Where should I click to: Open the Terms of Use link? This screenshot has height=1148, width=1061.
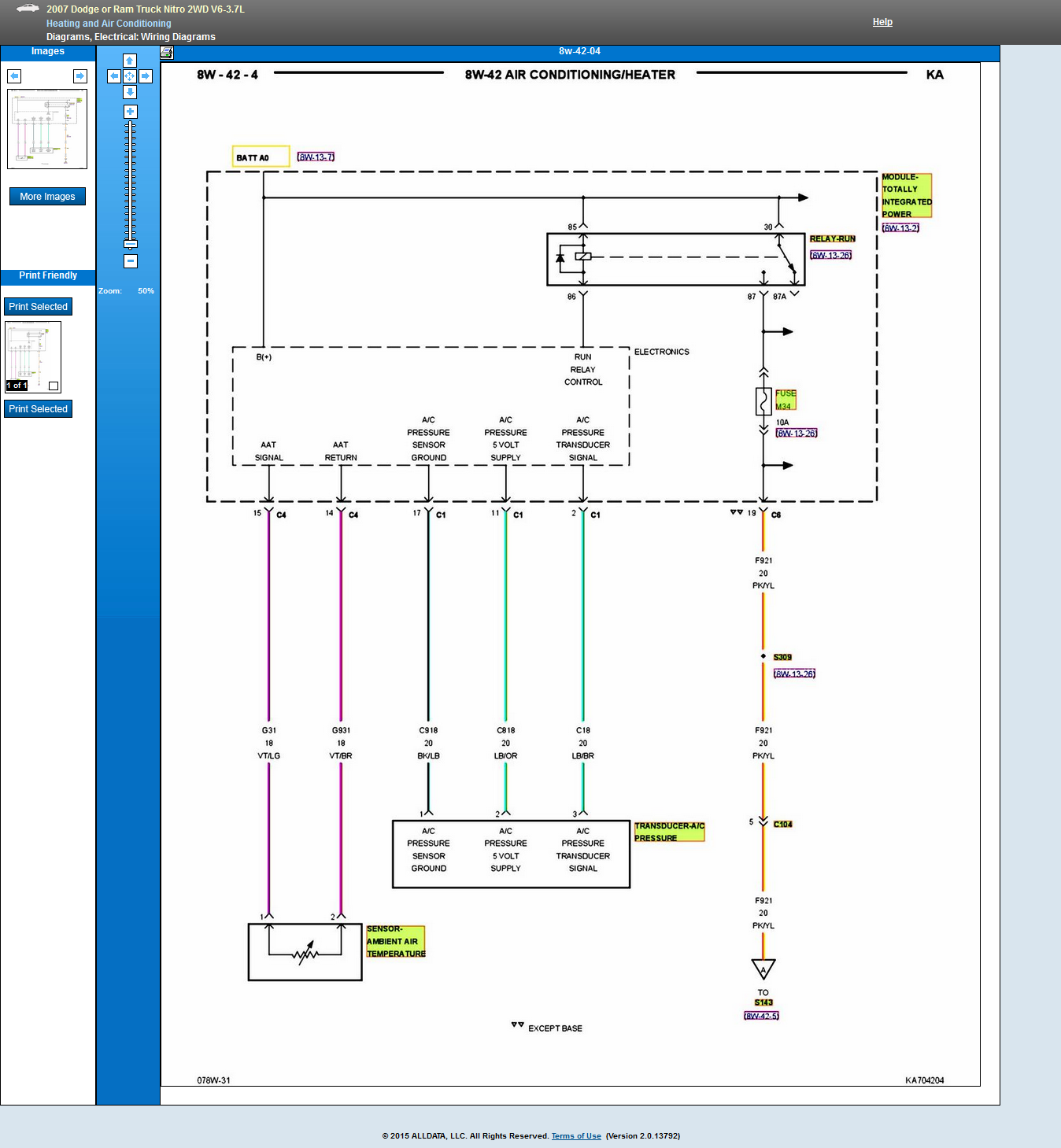click(576, 1136)
